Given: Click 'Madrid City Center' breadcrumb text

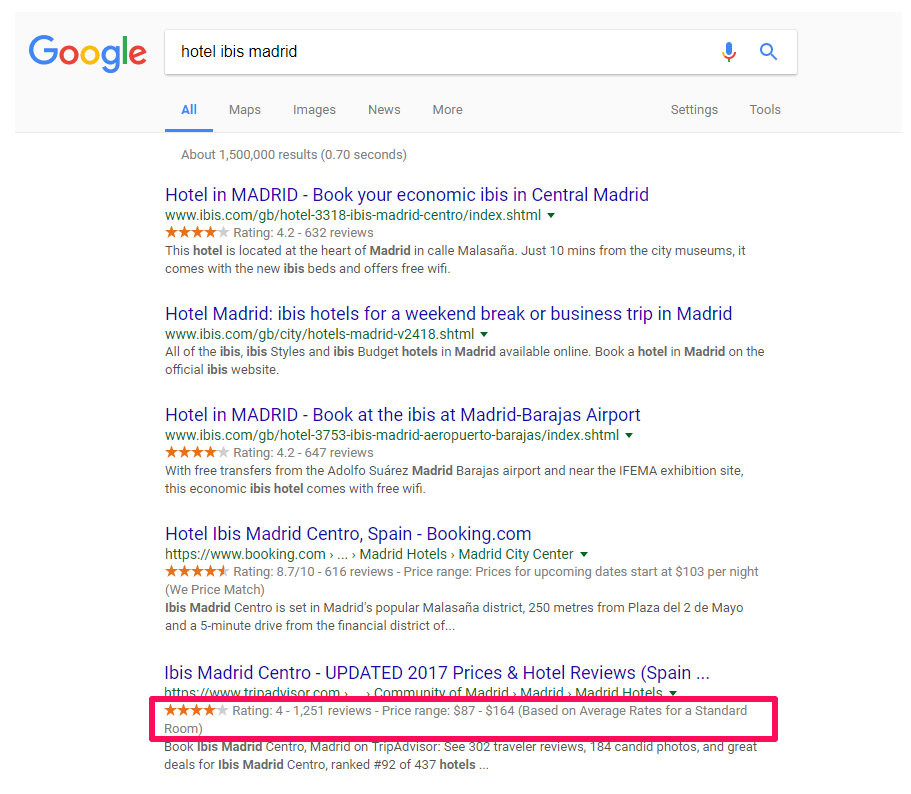Looking at the screenshot, I should pos(516,554).
